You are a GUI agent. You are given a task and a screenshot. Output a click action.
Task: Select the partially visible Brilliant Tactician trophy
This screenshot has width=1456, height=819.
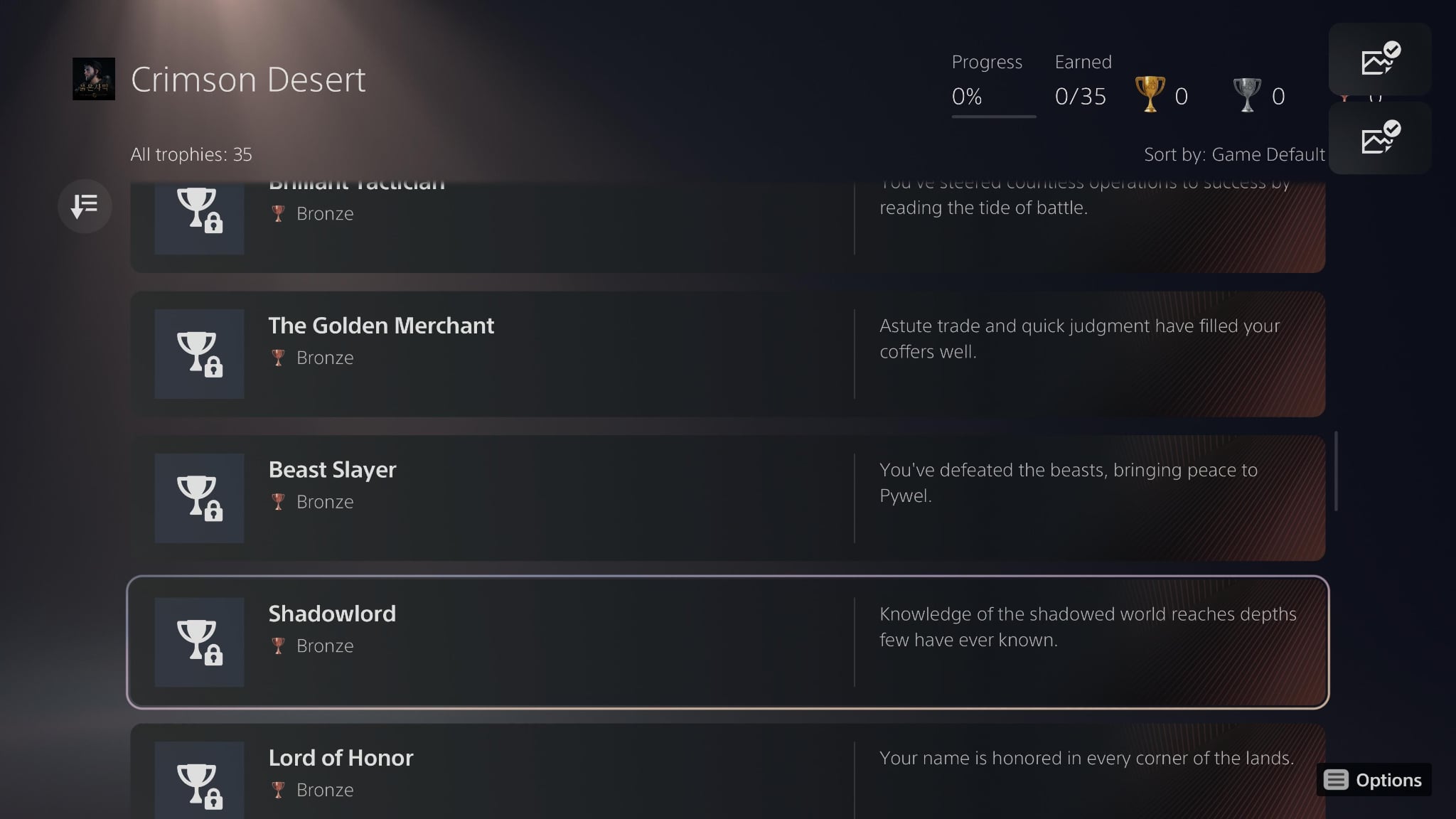pyautogui.click(x=498, y=220)
